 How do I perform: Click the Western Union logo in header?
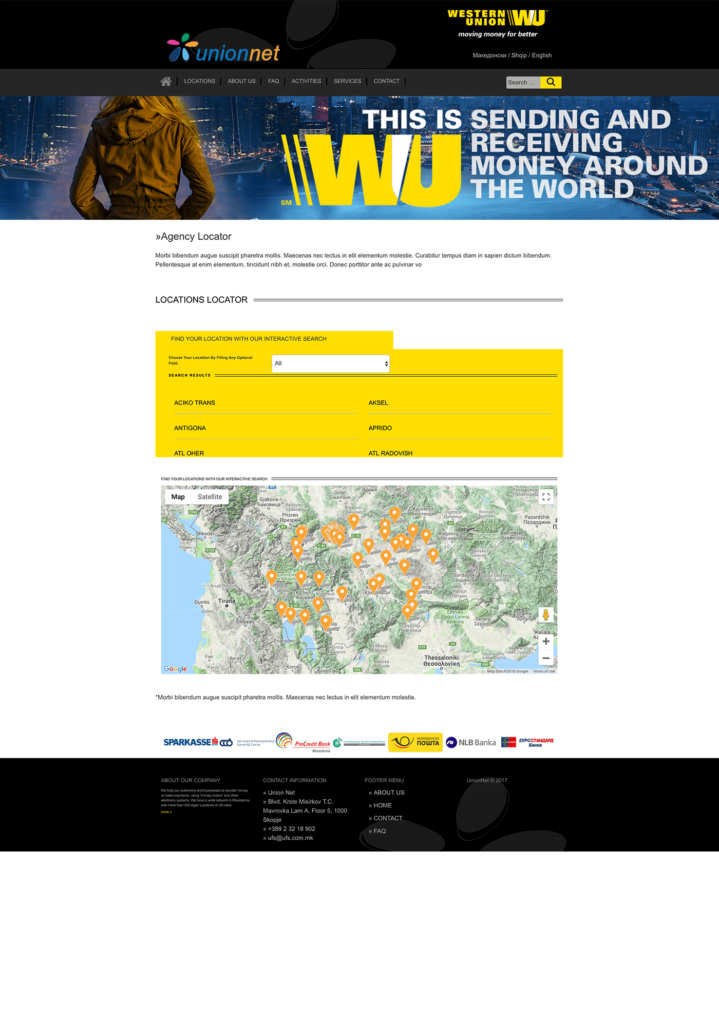[498, 24]
